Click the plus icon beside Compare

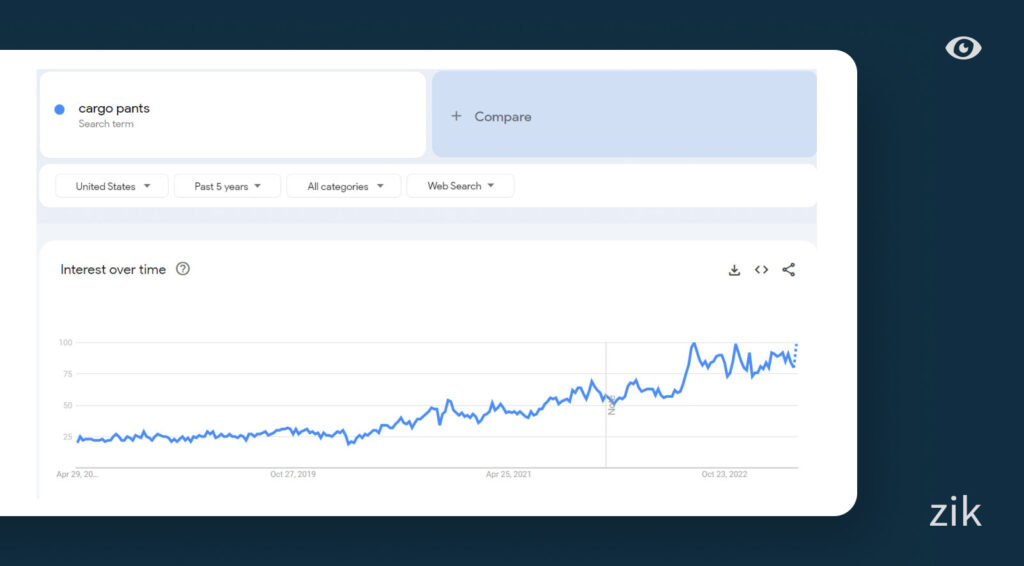click(456, 116)
